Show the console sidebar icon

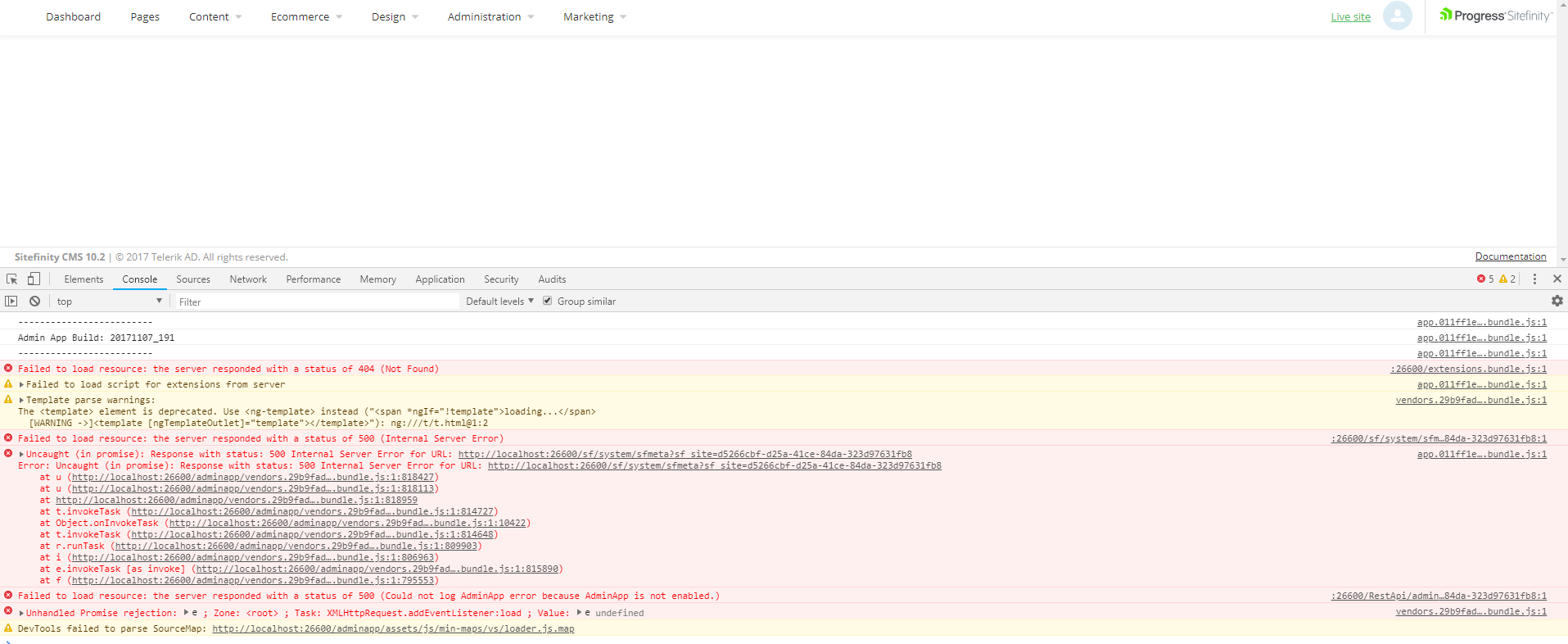coord(11,302)
